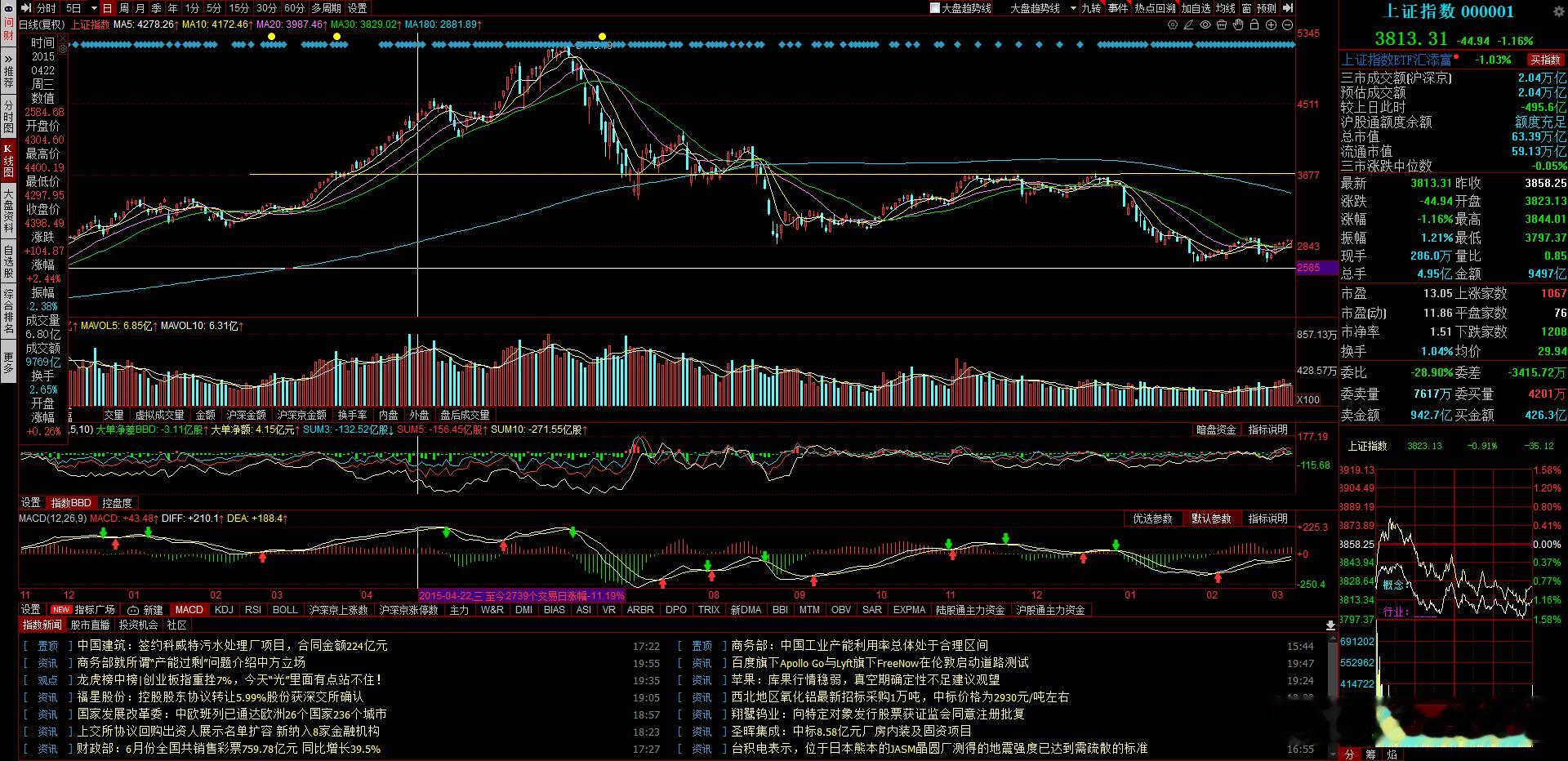The image size is (1568, 761).
Task: Open 推荐 in the left sidebar
Action: pyautogui.click(x=8, y=78)
